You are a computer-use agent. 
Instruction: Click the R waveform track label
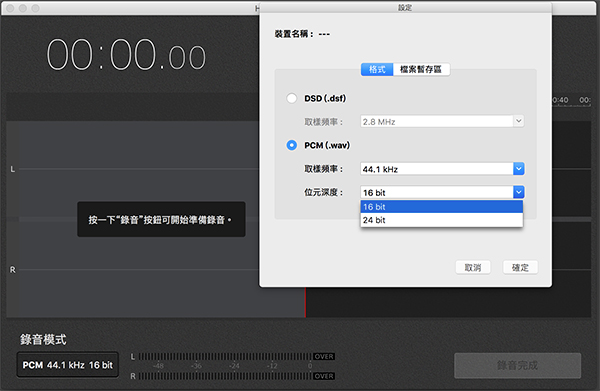(x=13, y=270)
